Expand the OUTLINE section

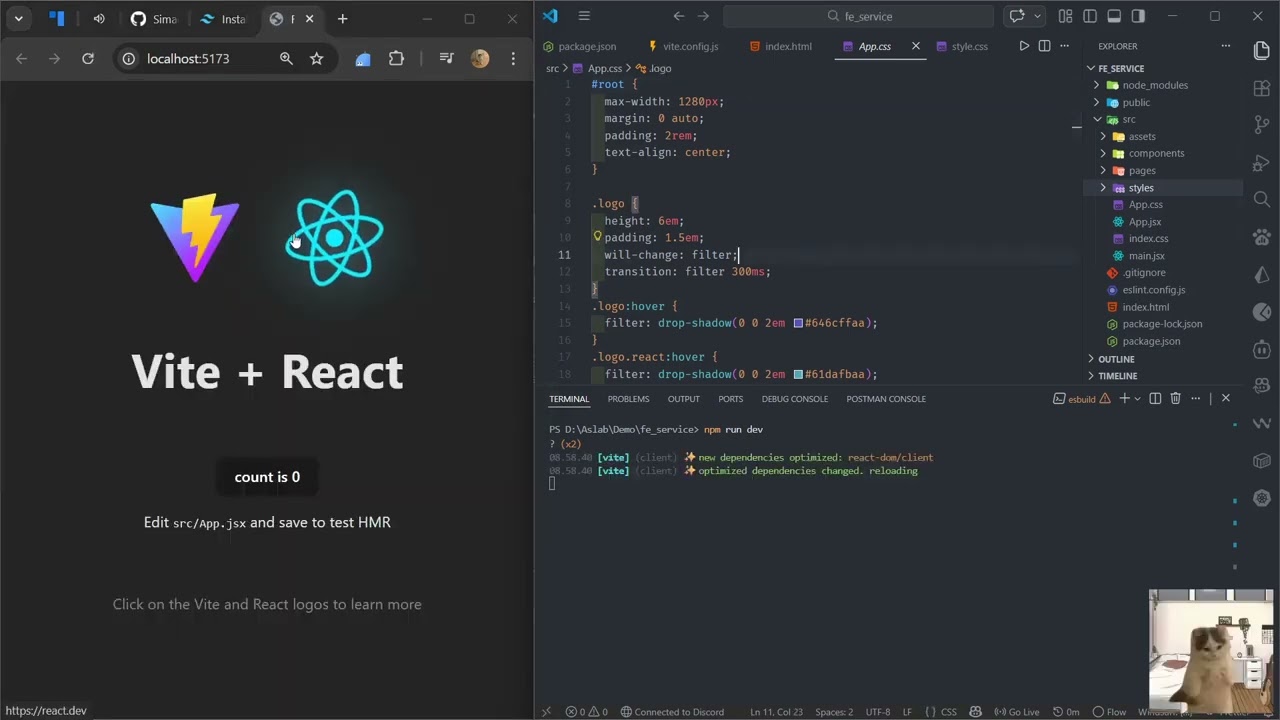[1116, 359]
